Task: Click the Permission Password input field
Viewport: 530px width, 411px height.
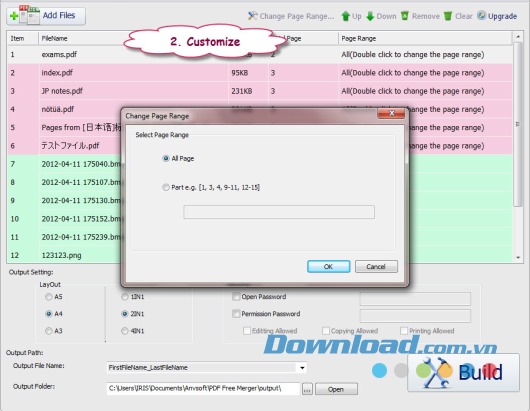Action: point(415,316)
